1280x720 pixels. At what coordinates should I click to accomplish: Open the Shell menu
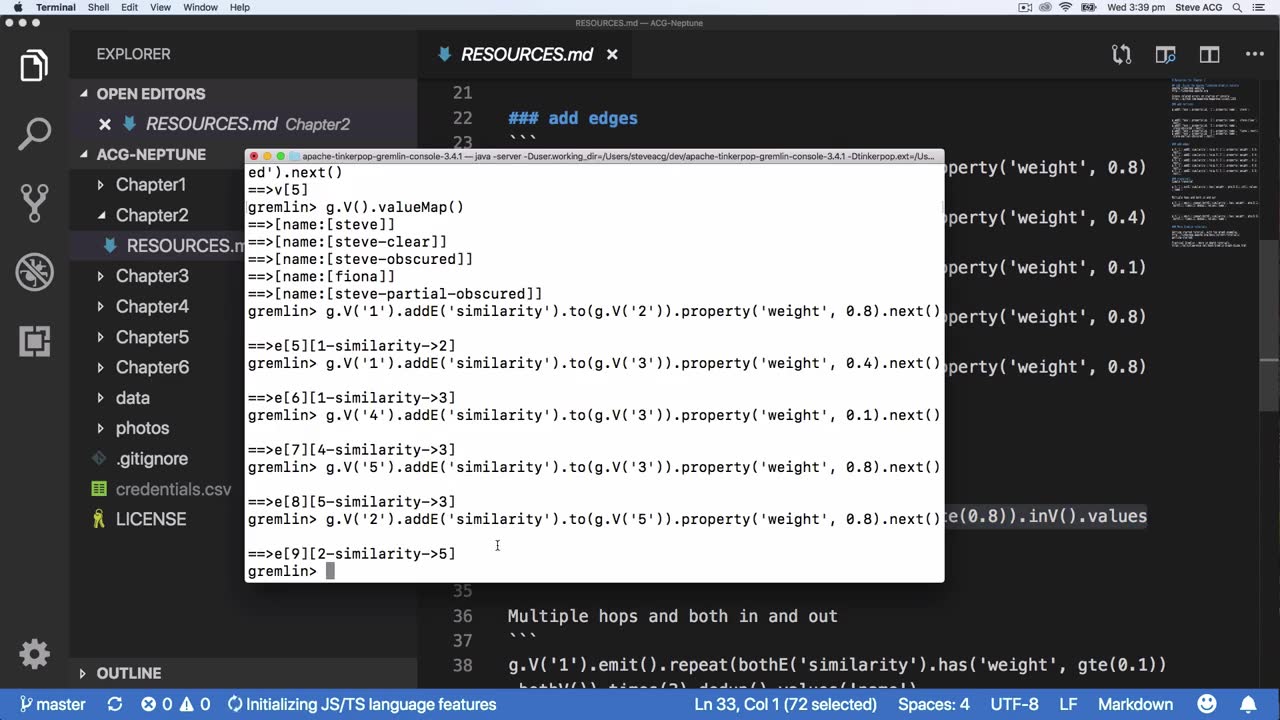[98, 7]
